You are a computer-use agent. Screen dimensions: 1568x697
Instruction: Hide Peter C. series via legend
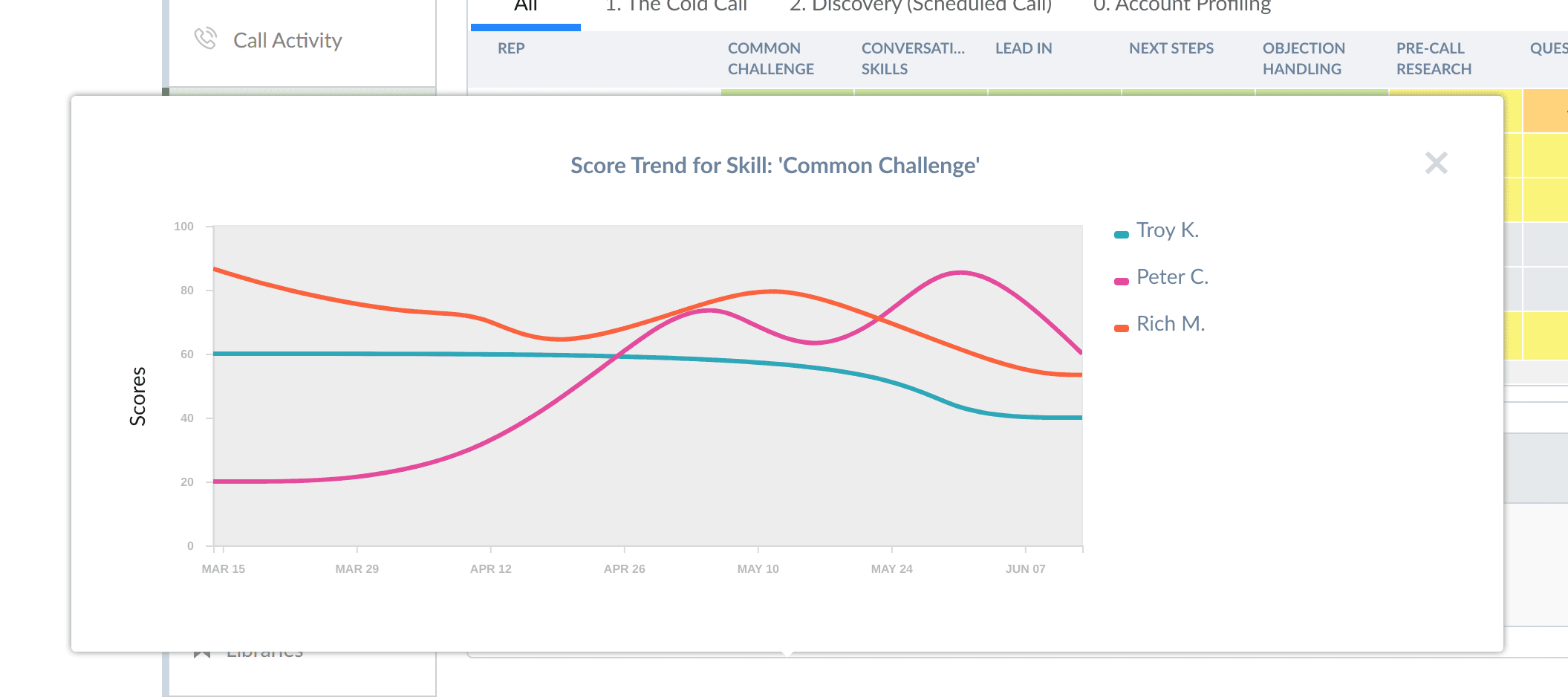(x=1171, y=277)
